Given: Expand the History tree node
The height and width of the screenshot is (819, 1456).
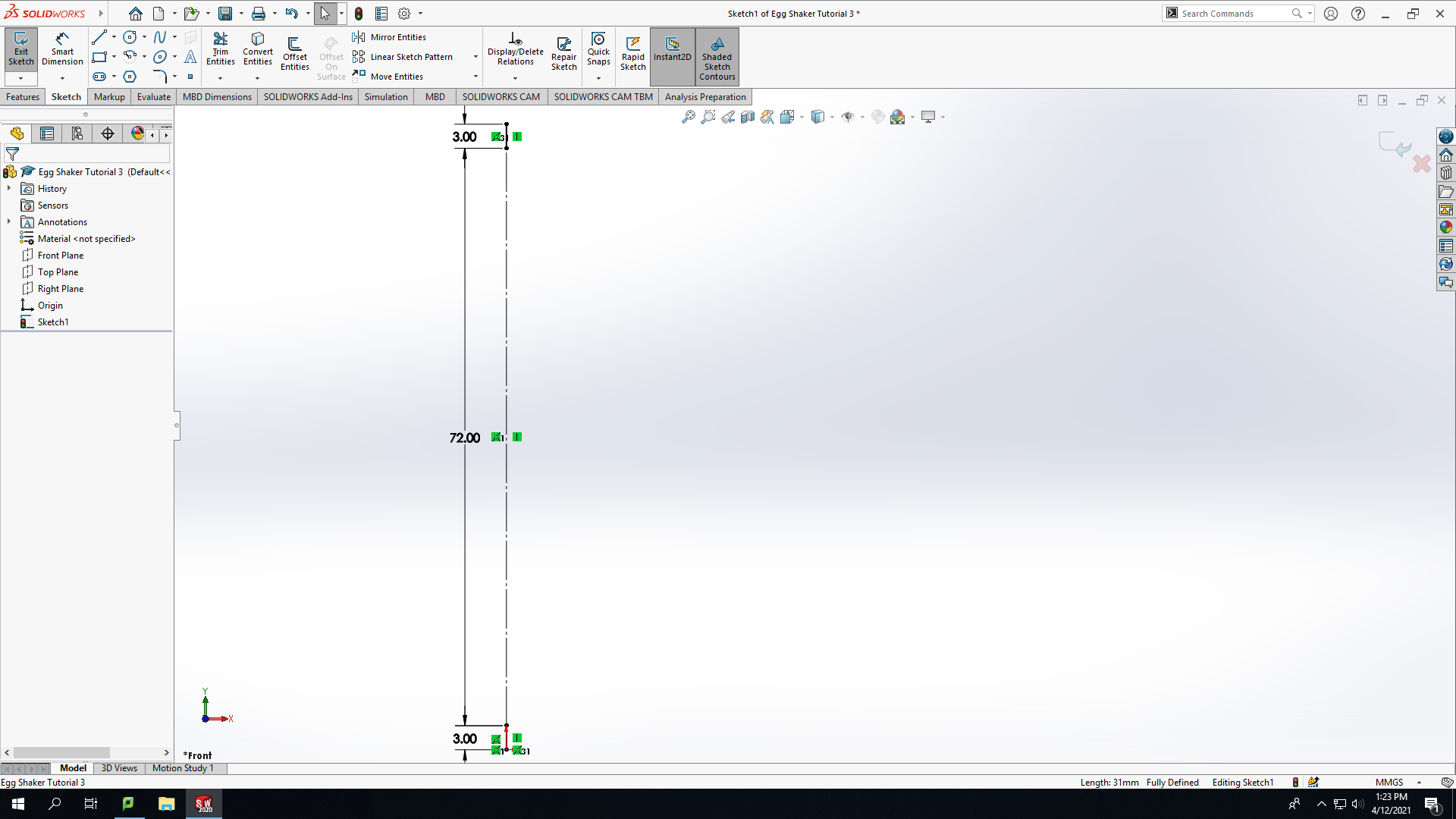Looking at the screenshot, I should tap(9, 188).
